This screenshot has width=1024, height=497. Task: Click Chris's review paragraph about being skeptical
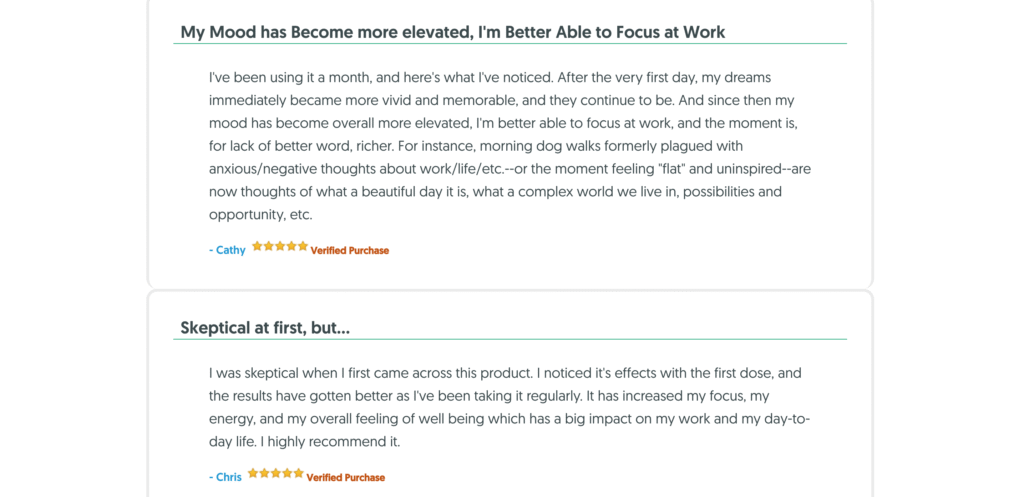(510, 408)
